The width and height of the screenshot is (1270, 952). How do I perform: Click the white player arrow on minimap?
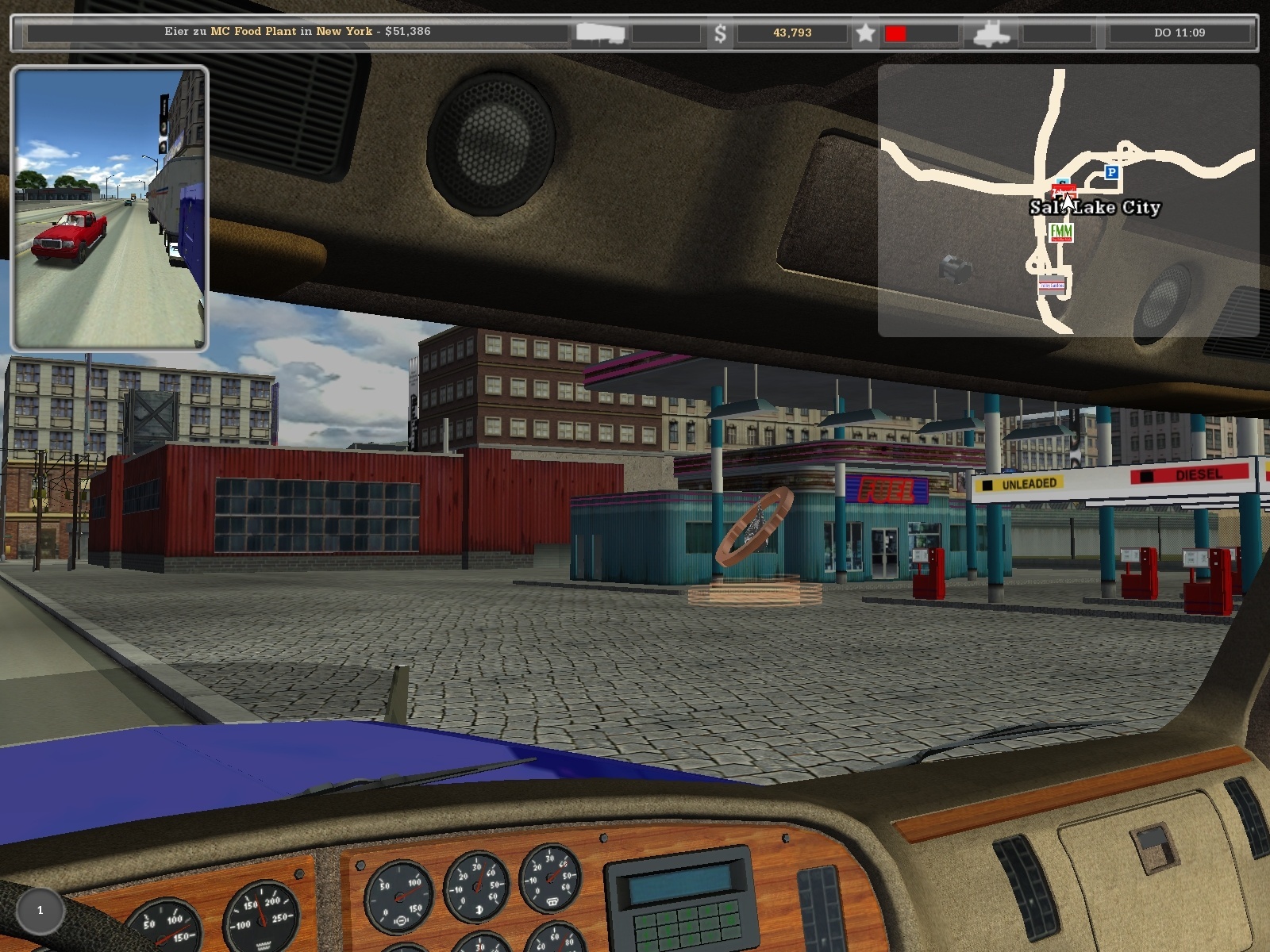(1068, 202)
